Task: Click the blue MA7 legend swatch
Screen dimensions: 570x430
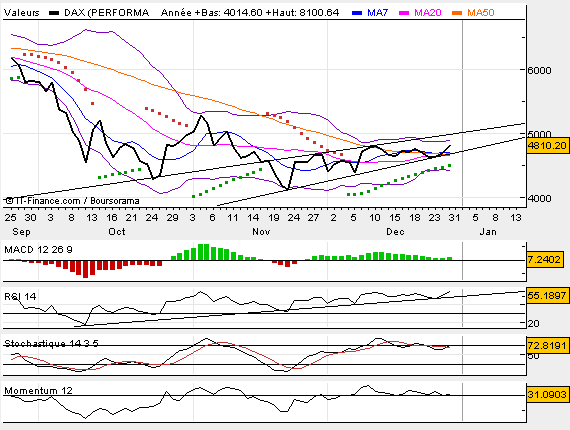Action: 357,13
